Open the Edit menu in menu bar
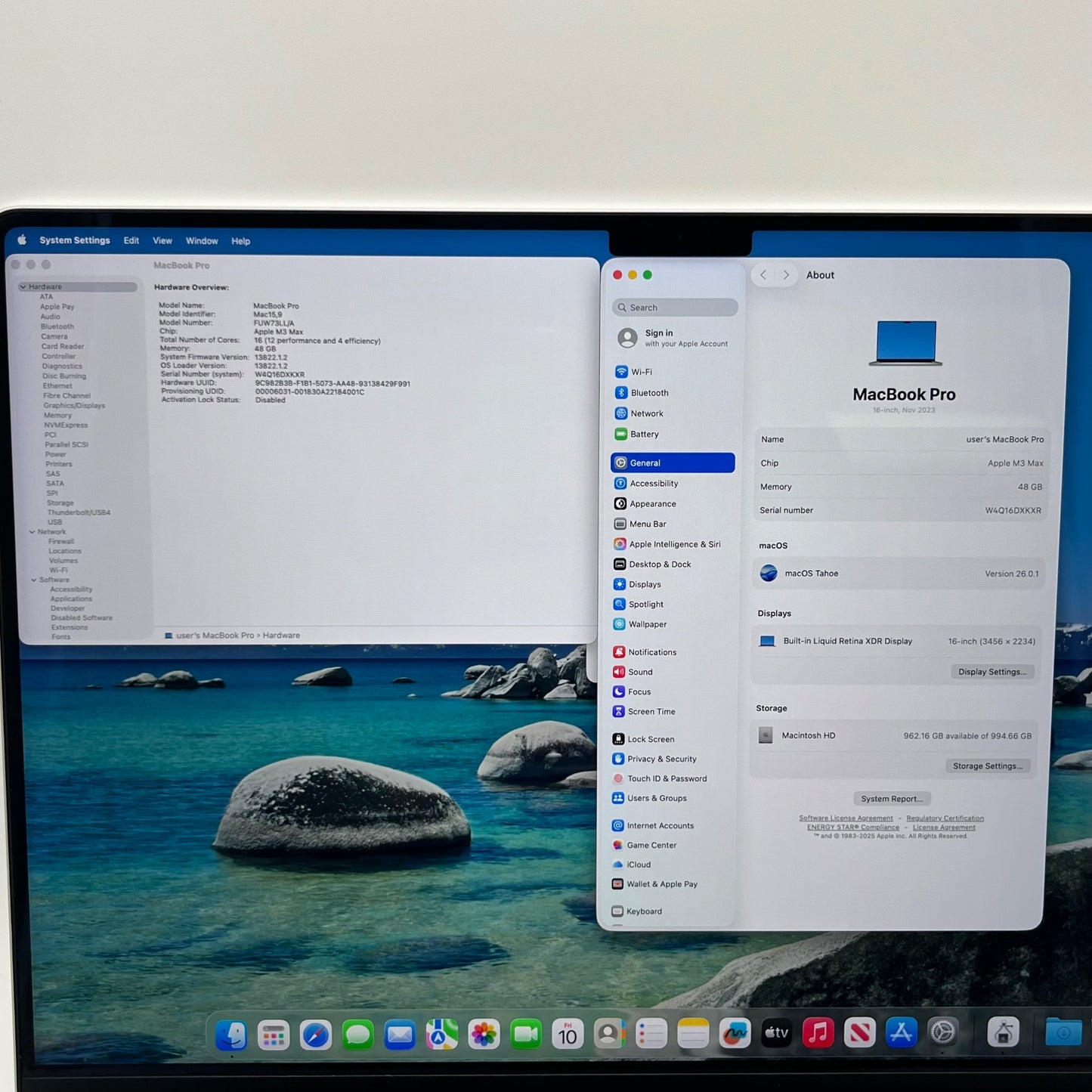 pyautogui.click(x=131, y=240)
